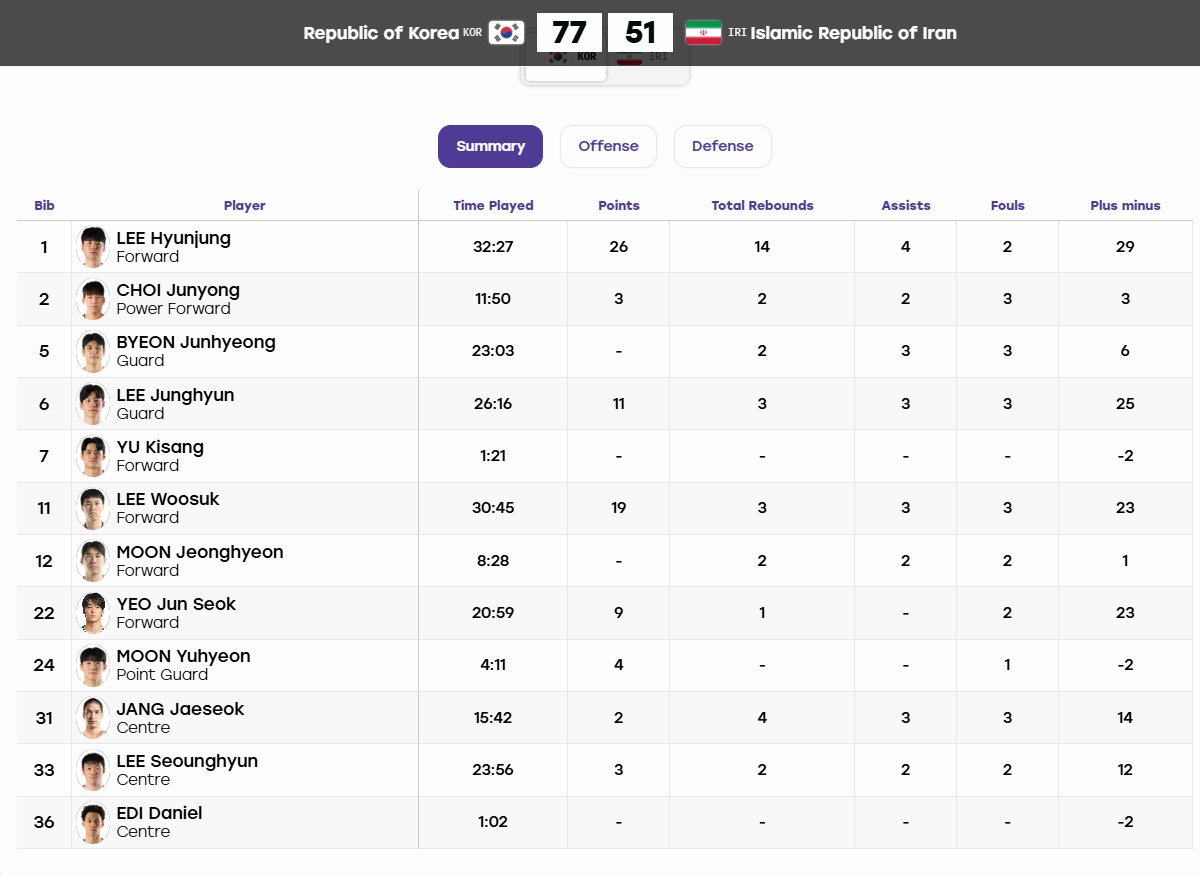
Task: Select the KOR team tab under scoreboard
Action: tap(566, 64)
